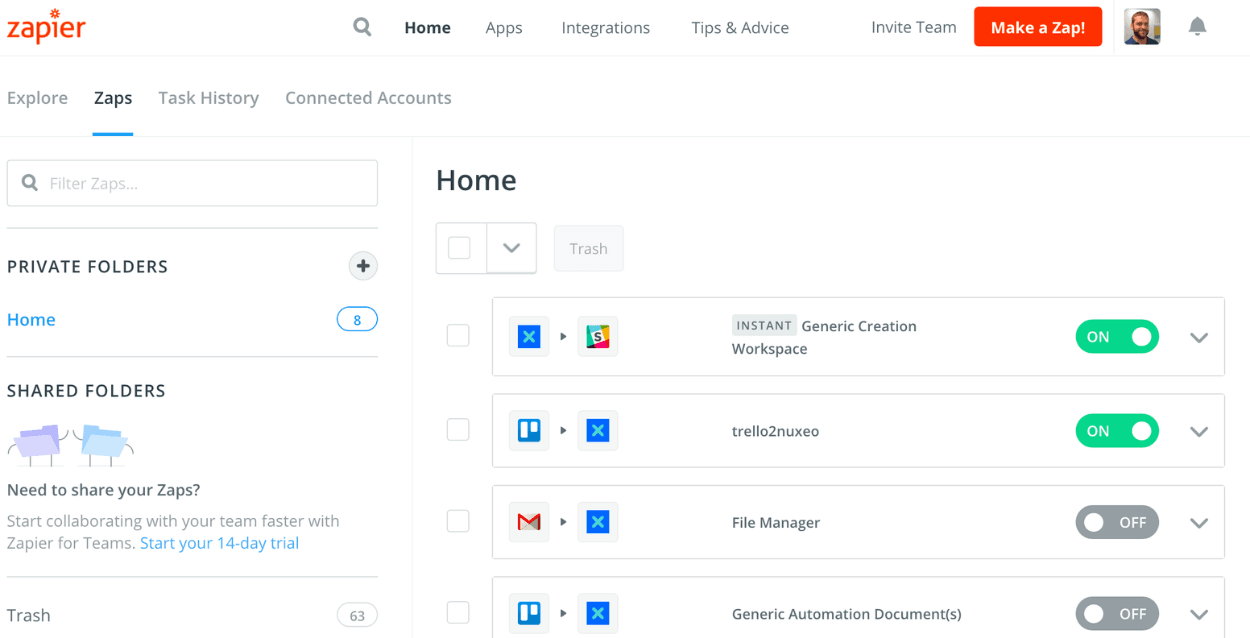
Task: Expand the File Manager zap options chevron
Action: [1199, 523]
